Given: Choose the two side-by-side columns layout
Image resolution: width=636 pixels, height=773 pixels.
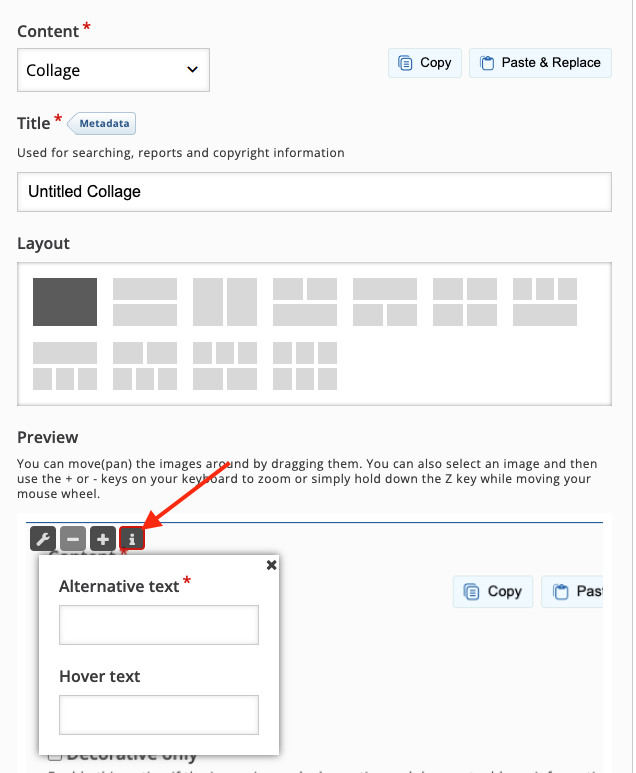Looking at the screenshot, I should pyautogui.click(x=225, y=302).
